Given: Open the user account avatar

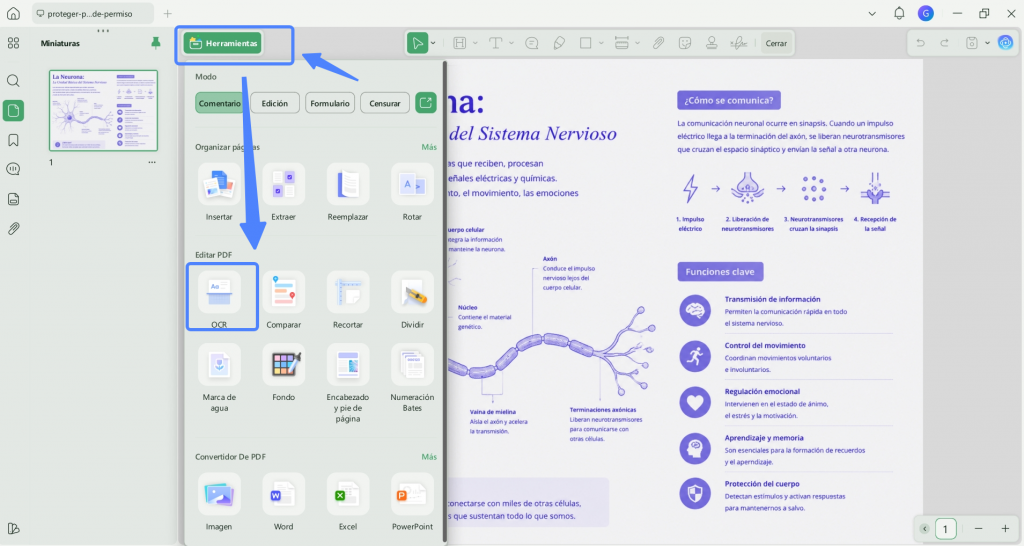Looking at the screenshot, I should click(925, 13).
